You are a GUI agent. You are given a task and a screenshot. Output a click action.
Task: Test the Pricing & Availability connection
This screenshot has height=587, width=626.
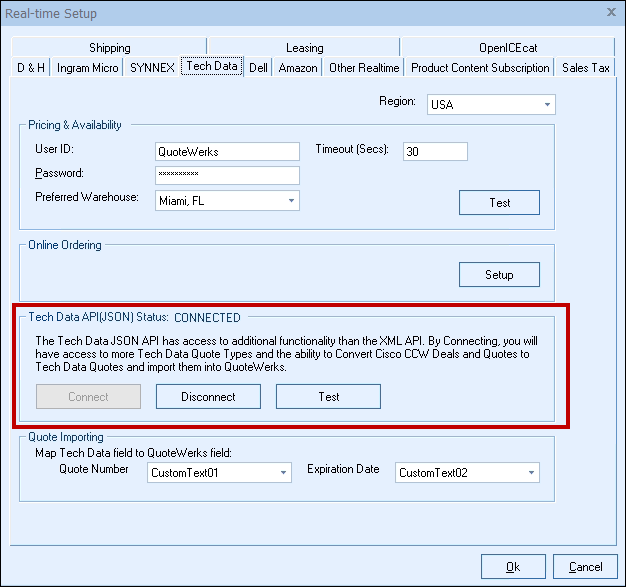click(x=499, y=202)
